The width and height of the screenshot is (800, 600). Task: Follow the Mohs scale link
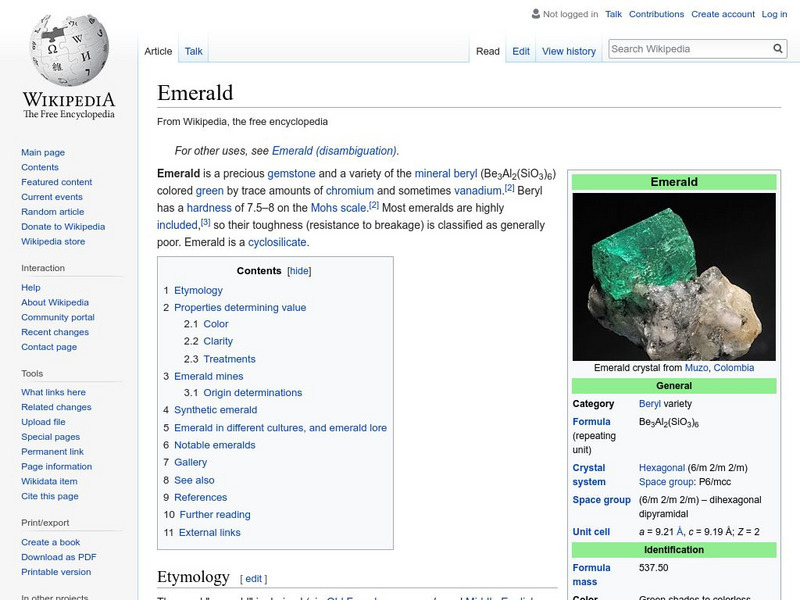coord(339,208)
